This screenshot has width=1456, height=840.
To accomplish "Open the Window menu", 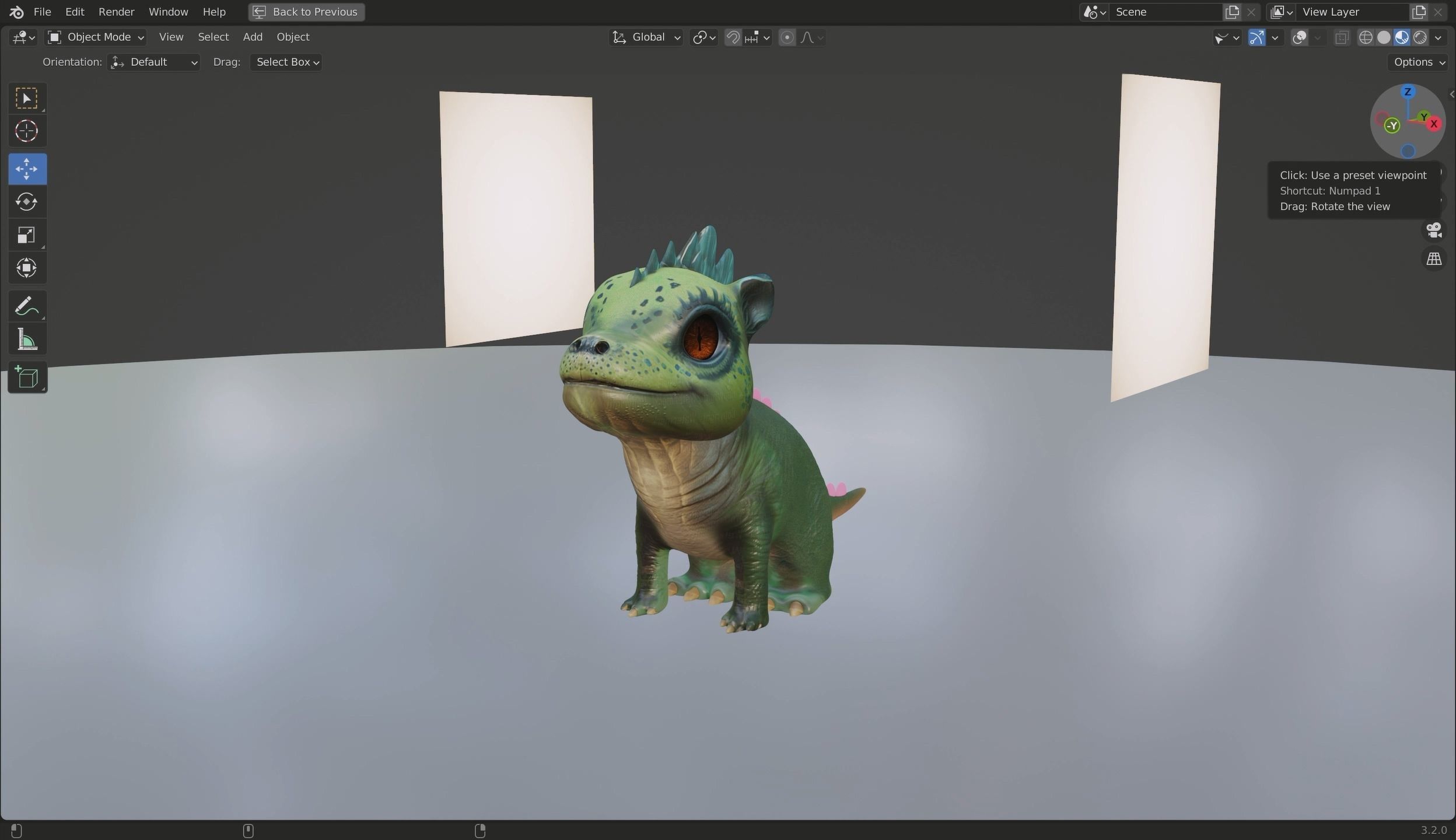I will pos(168,12).
